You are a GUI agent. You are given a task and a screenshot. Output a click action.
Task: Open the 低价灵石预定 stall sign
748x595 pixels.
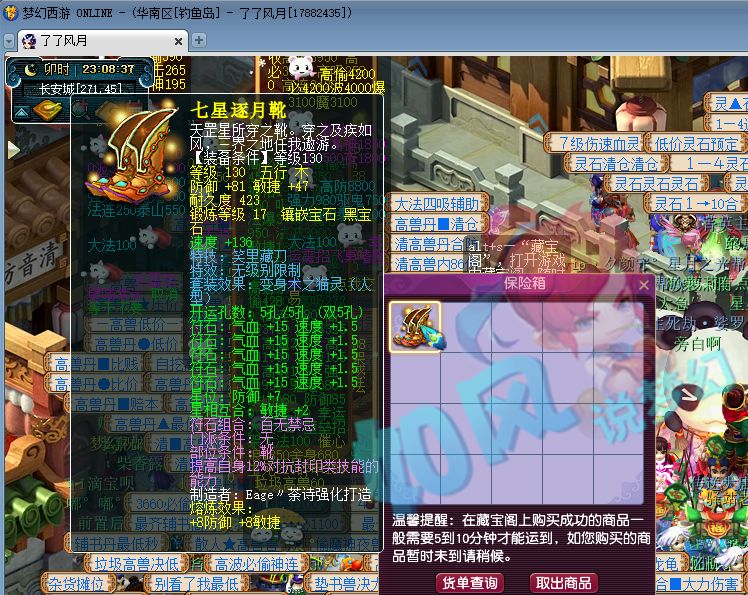[x=696, y=143]
